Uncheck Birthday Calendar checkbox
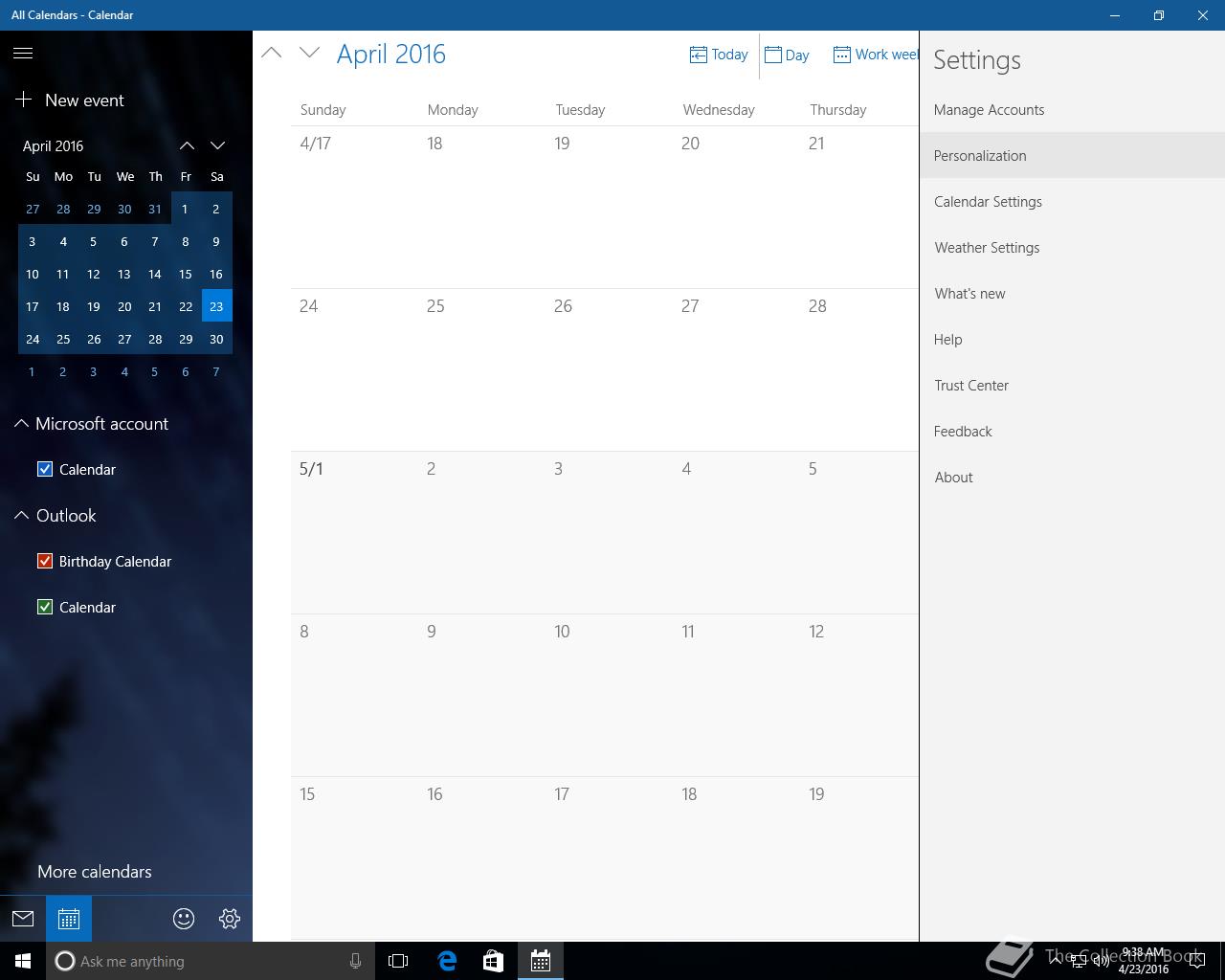Screen dimensions: 1225x980 (45, 561)
